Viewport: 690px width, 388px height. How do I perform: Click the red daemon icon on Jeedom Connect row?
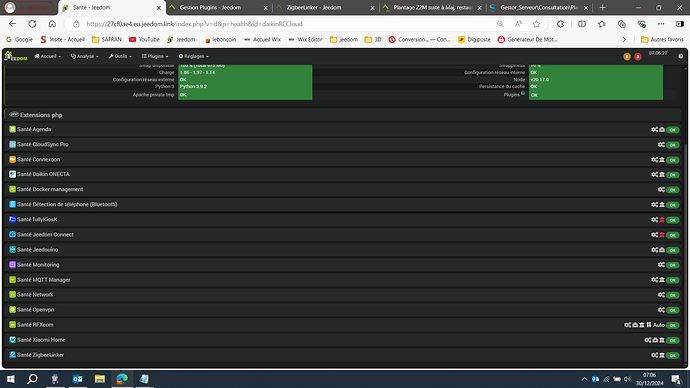[662, 235]
